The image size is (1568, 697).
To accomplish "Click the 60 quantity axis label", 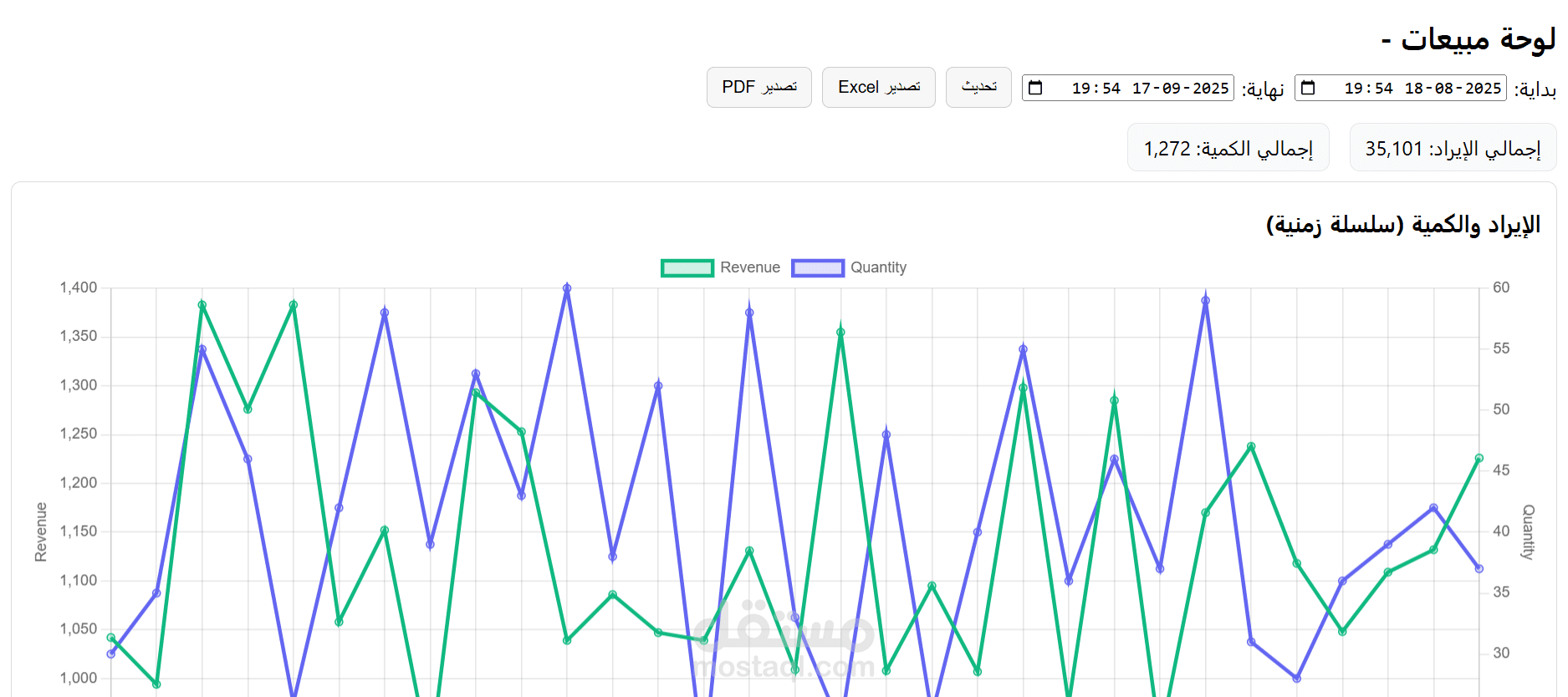I will (x=1502, y=287).
